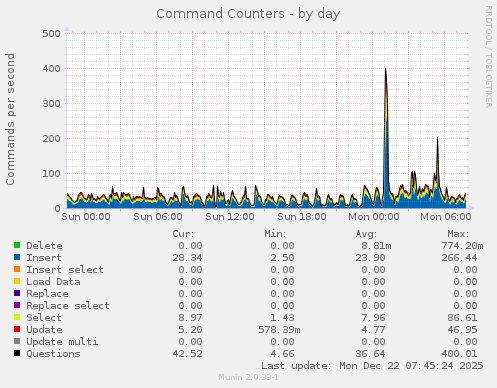Click Questions maximum value 400.01

(459, 354)
